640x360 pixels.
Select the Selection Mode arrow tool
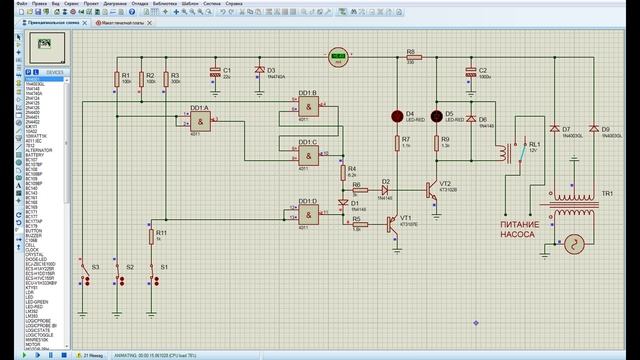(19, 37)
